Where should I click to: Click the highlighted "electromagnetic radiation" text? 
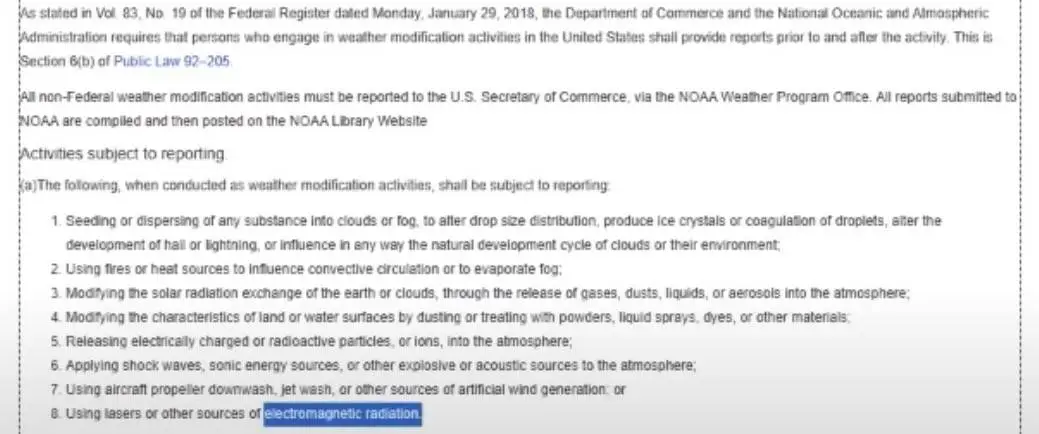(343, 414)
